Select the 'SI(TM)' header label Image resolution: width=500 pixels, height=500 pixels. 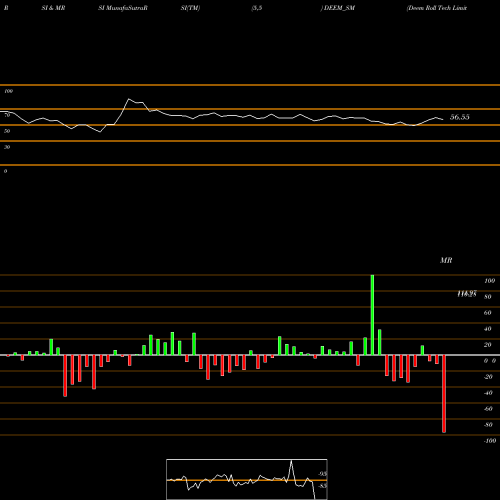pyautogui.click(x=190, y=8)
